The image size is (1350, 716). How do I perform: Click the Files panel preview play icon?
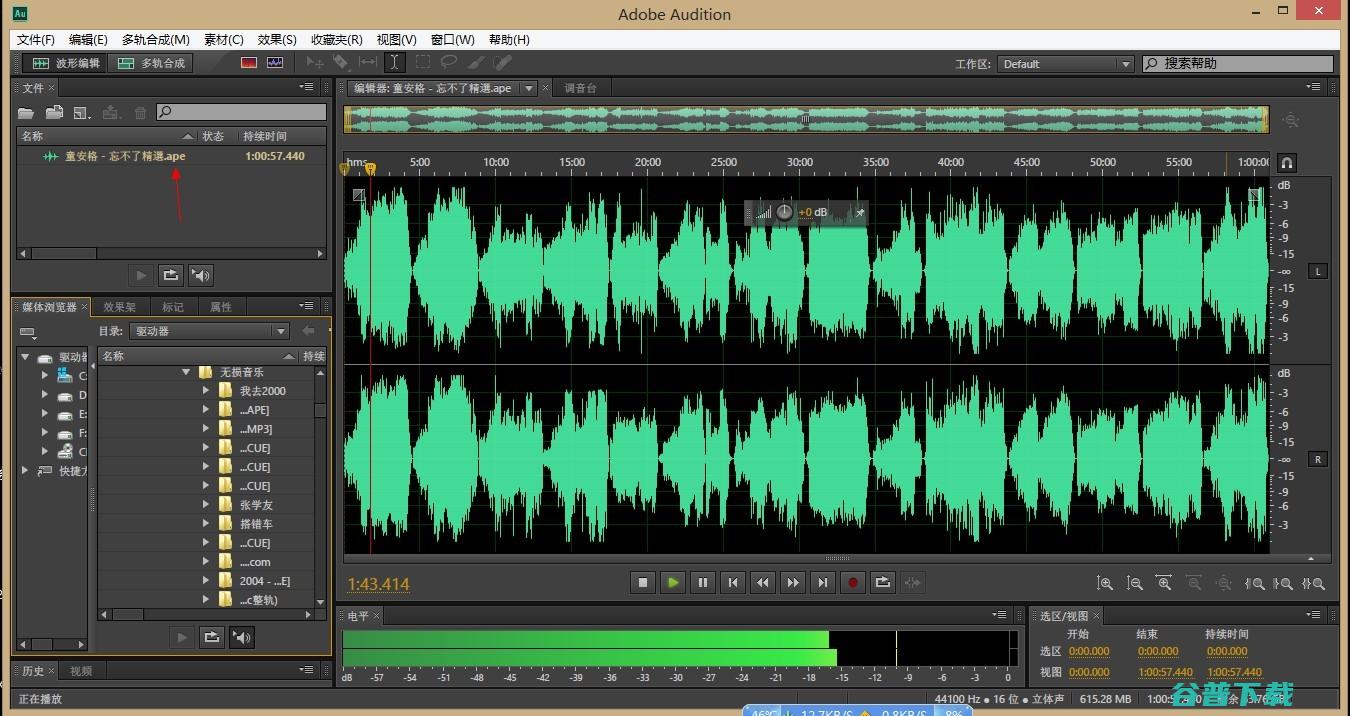(141, 275)
